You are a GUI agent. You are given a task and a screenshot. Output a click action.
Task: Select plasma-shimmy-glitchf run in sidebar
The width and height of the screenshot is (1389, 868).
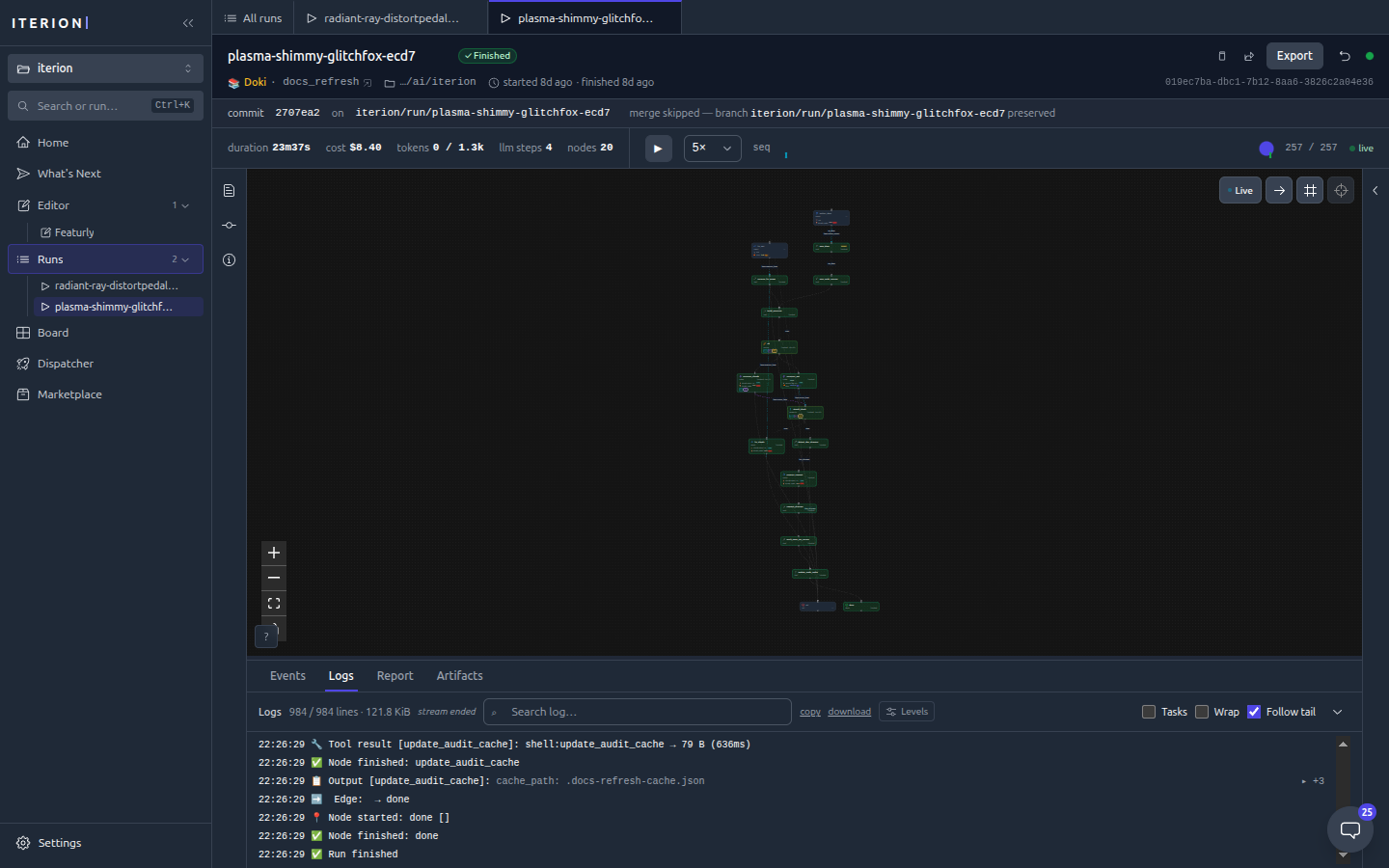click(x=118, y=307)
